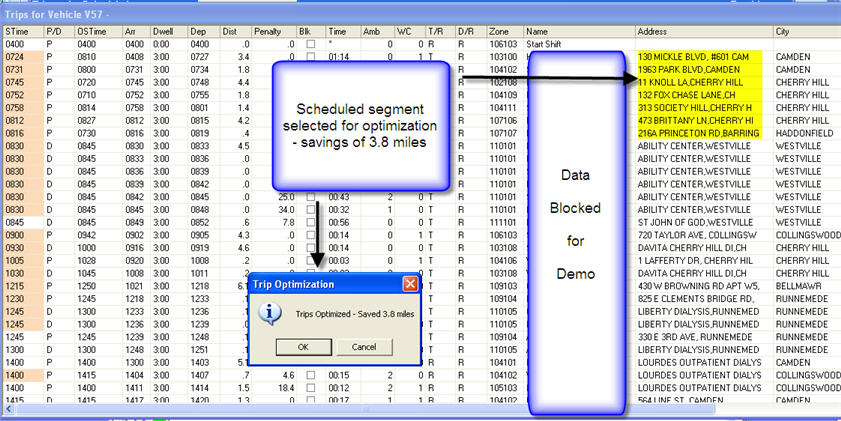Sort by the Dist column header

235,32
